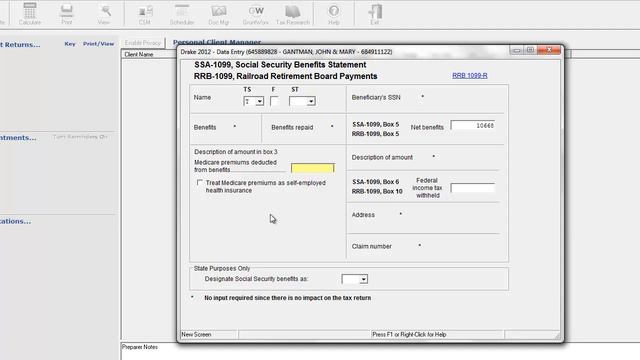Select 'Benefits repaid' label
This screenshot has height=360, width=640.
click(x=292, y=127)
